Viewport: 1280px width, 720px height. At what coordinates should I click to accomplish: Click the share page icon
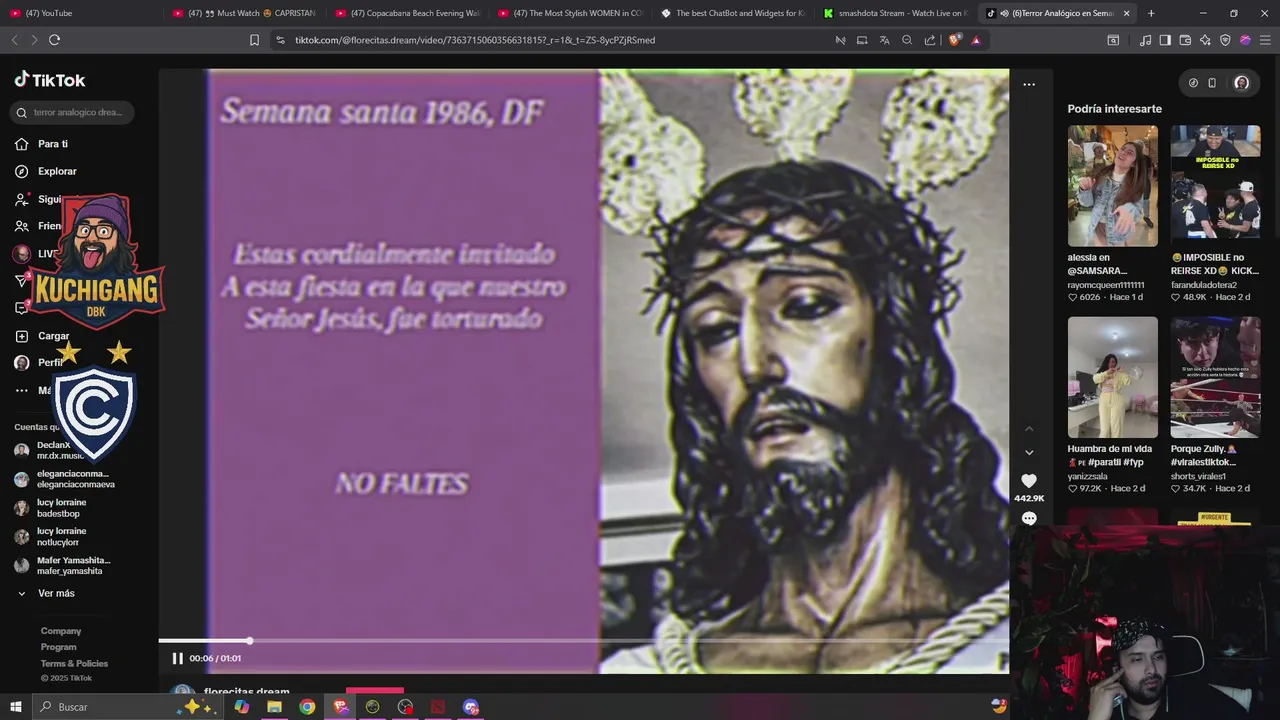pos(930,40)
